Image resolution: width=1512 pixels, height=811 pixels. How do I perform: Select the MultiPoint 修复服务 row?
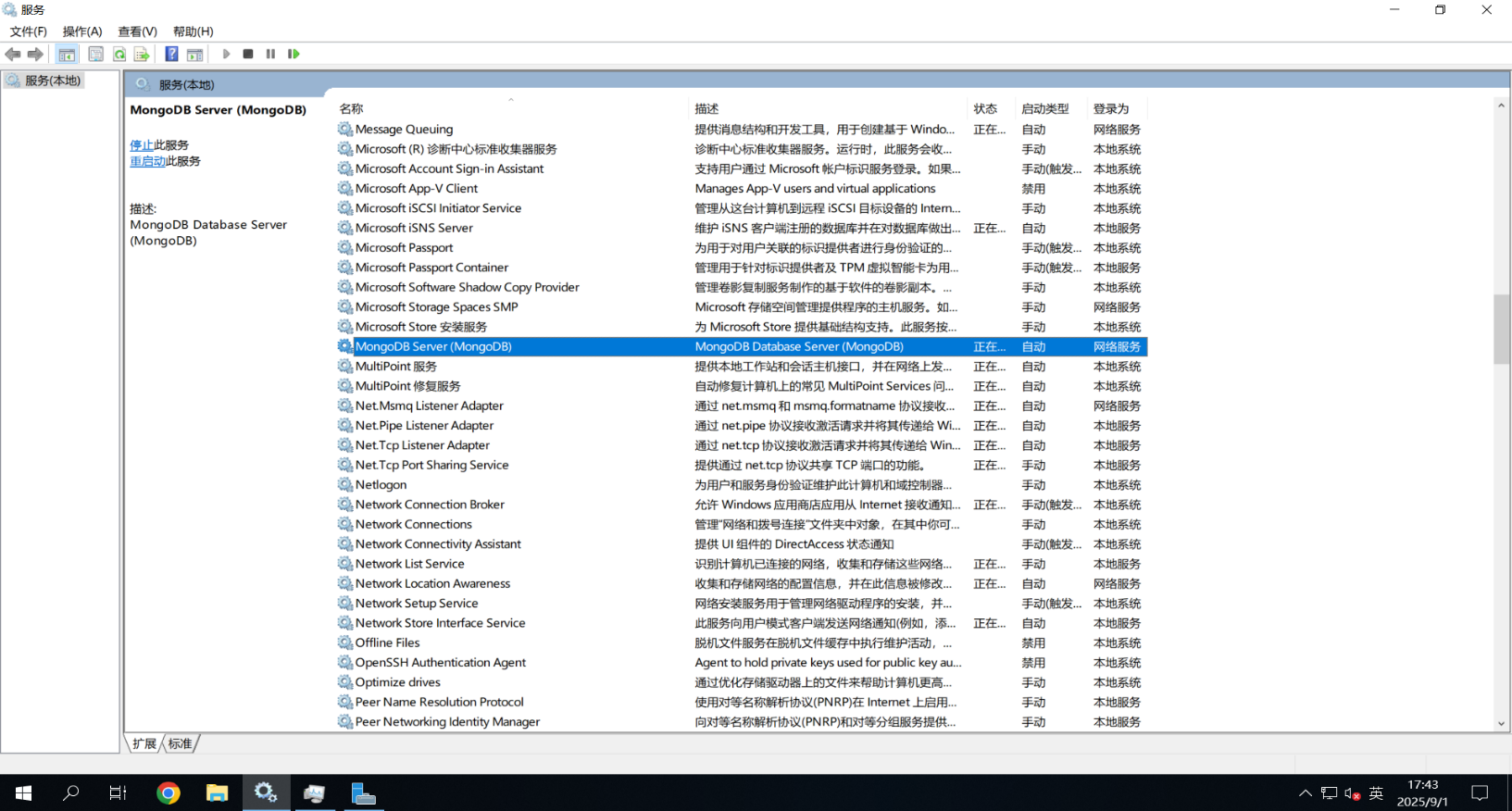[743, 386]
